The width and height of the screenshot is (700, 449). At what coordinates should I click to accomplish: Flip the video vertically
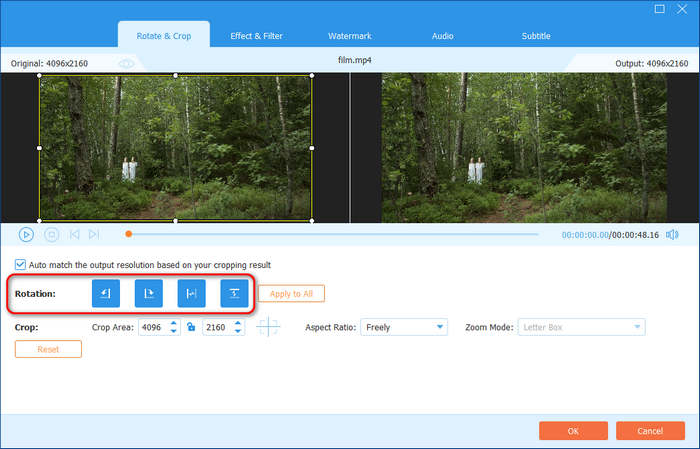(x=234, y=293)
